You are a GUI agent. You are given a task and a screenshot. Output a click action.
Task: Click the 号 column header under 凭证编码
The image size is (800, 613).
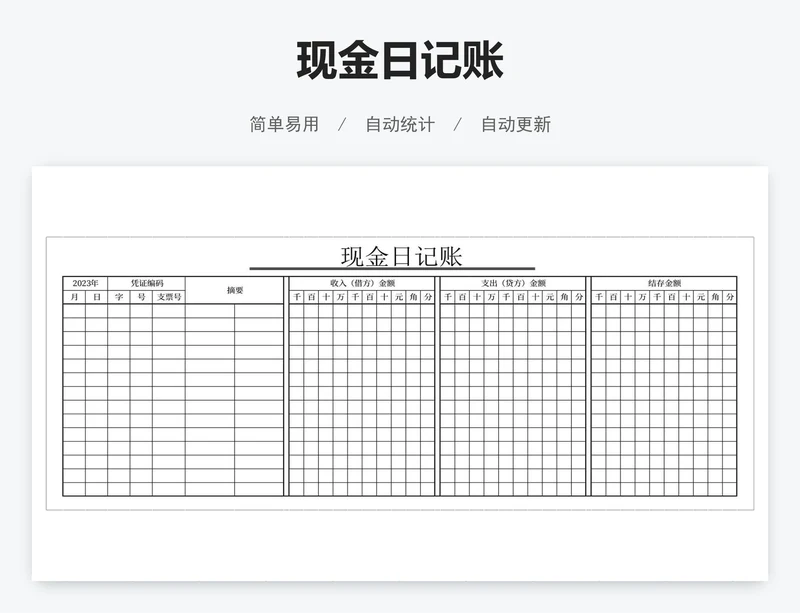pyautogui.click(x=141, y=297)
